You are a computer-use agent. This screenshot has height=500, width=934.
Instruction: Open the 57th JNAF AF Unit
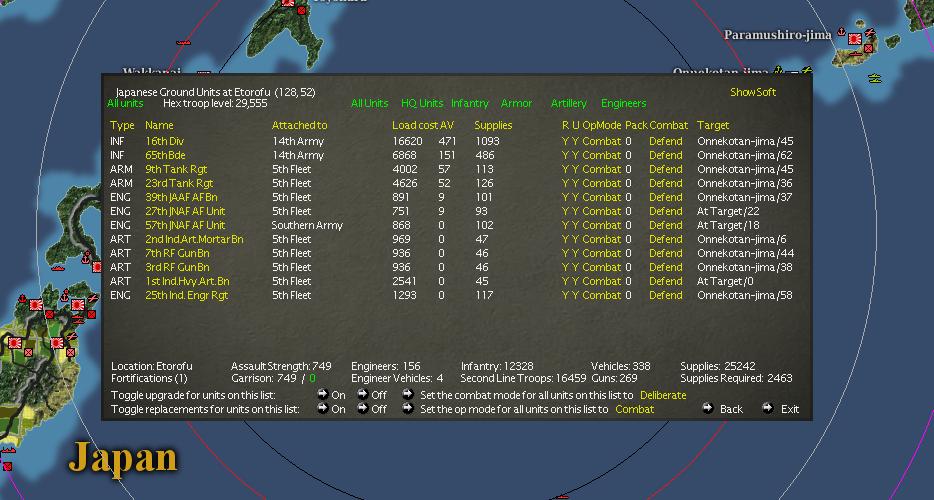tap(185, 225)
